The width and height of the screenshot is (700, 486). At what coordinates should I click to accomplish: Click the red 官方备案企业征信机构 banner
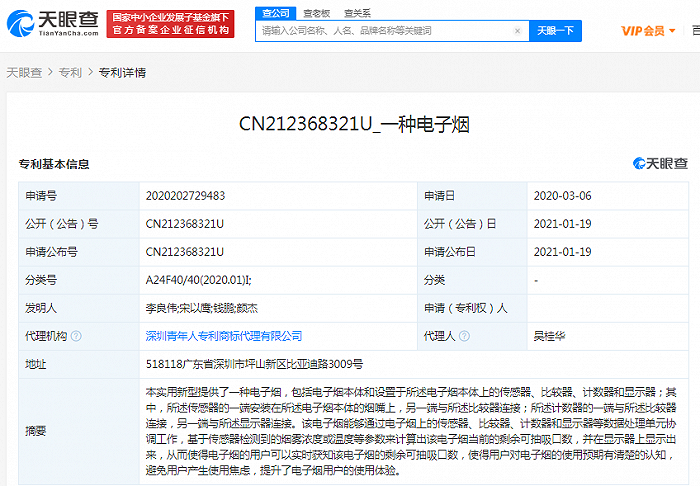(171, 24)
